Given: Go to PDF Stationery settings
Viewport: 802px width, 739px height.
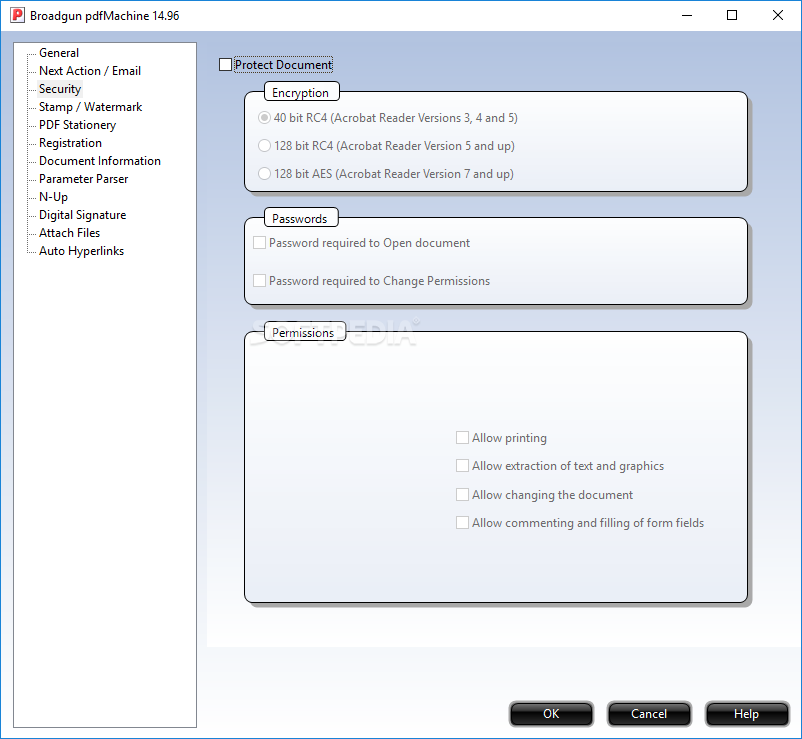Looking at the screenshot, I should (78, 125).
